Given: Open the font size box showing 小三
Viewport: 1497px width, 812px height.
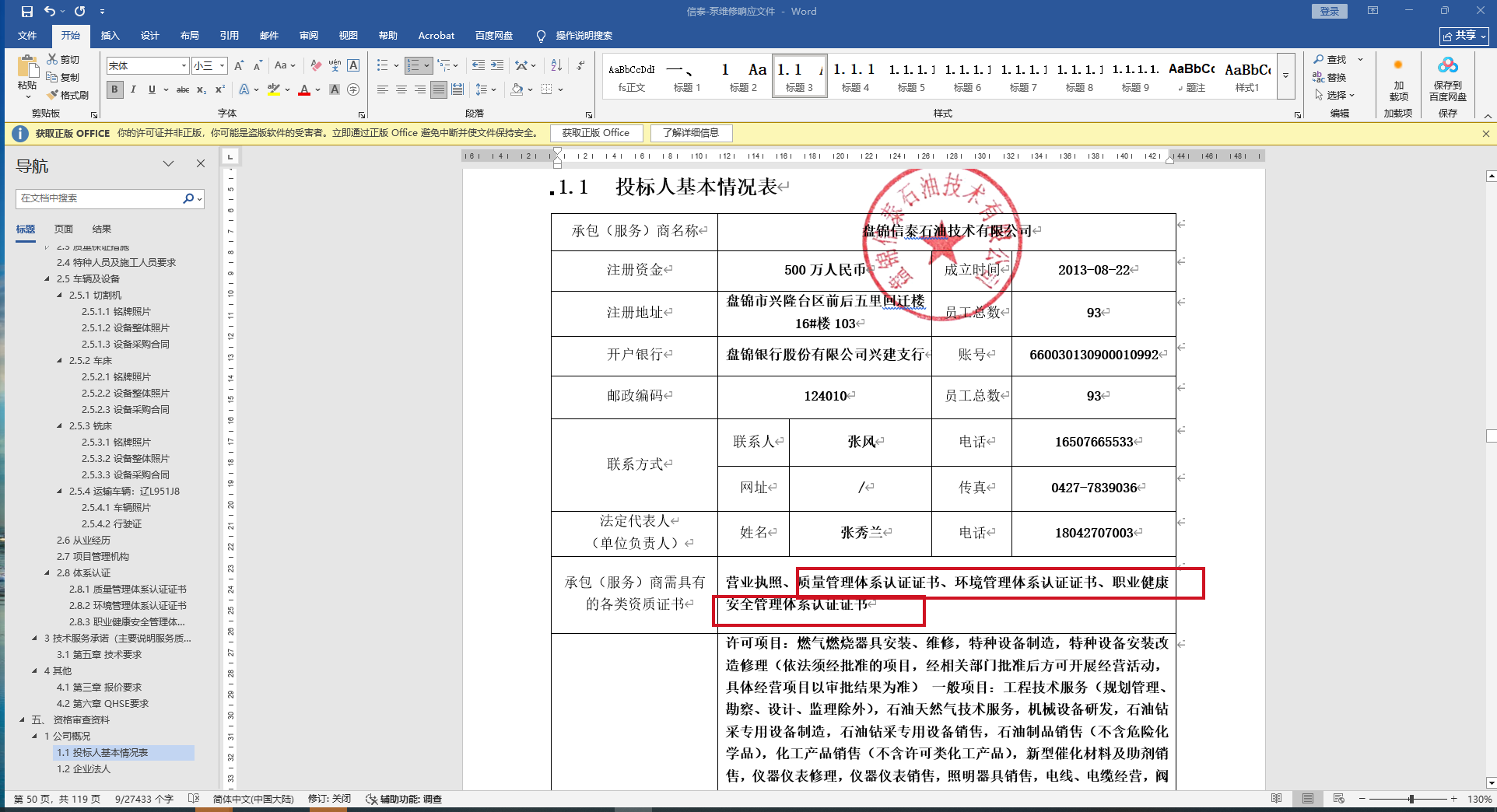Looking at the screenshot, I should (x=209, y=66).
